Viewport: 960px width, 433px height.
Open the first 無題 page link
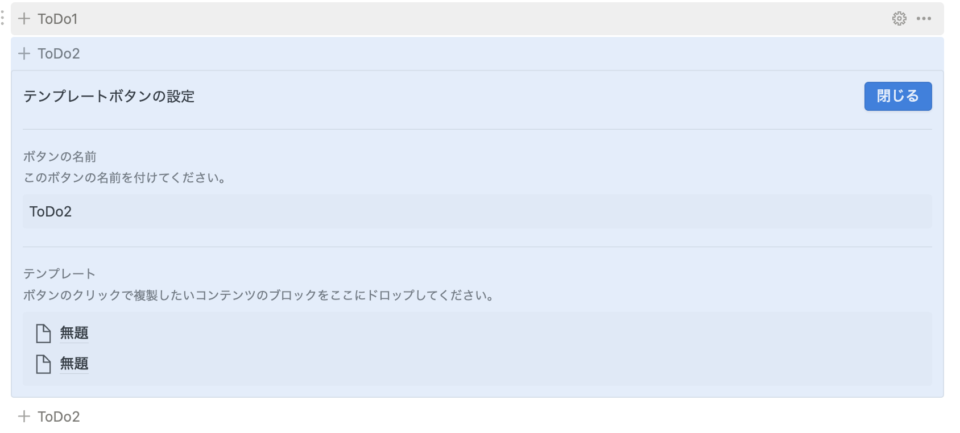pyautogui.click(x=74, y=334)
